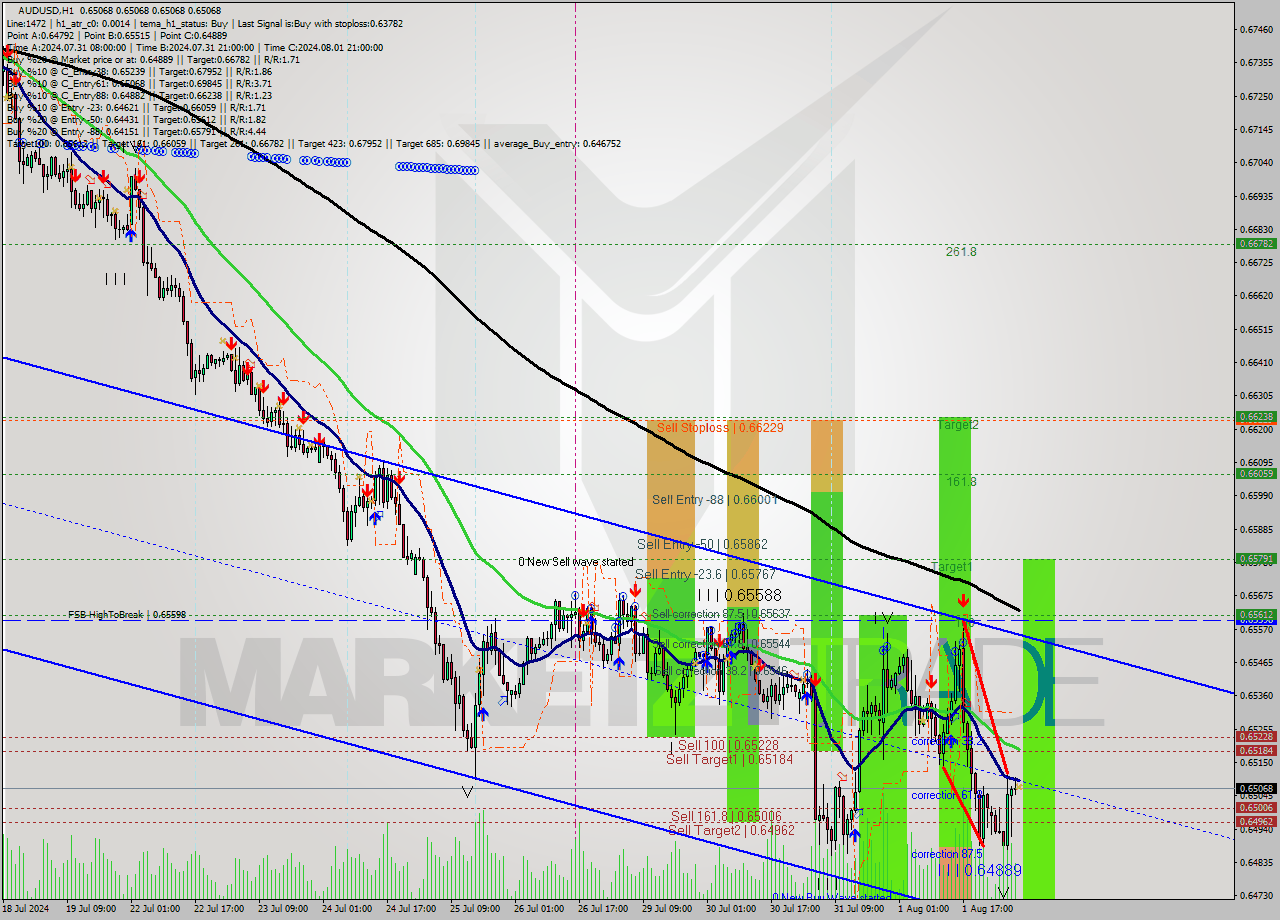This screenshot has width=1280, height=920.
Task: Click the green 0.66059 price tag on axis
Action: pos(1256,473)
